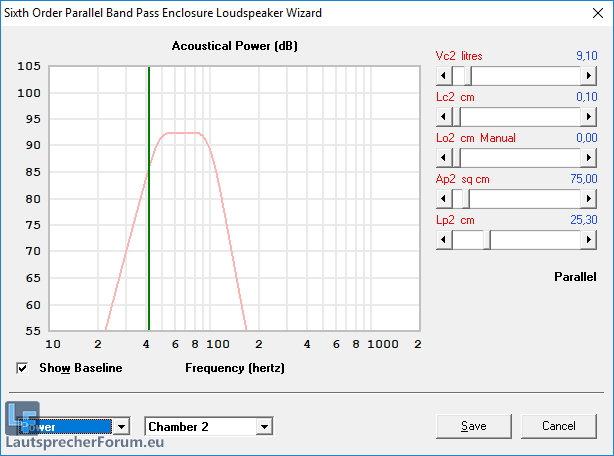Increase Lc2 cm with right arrow

(x=587, y=116)
